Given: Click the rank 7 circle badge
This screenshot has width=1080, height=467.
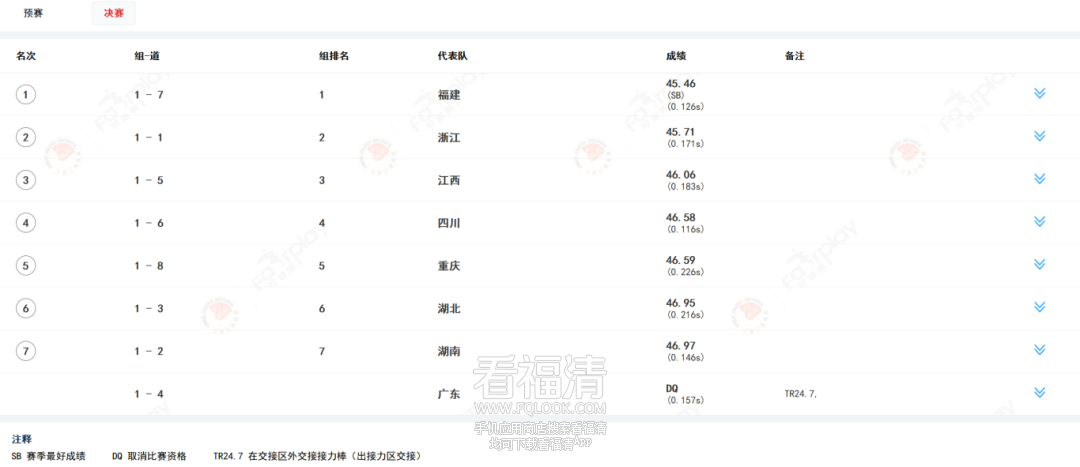Looking at the screenshot, I should tap(26, 351).
